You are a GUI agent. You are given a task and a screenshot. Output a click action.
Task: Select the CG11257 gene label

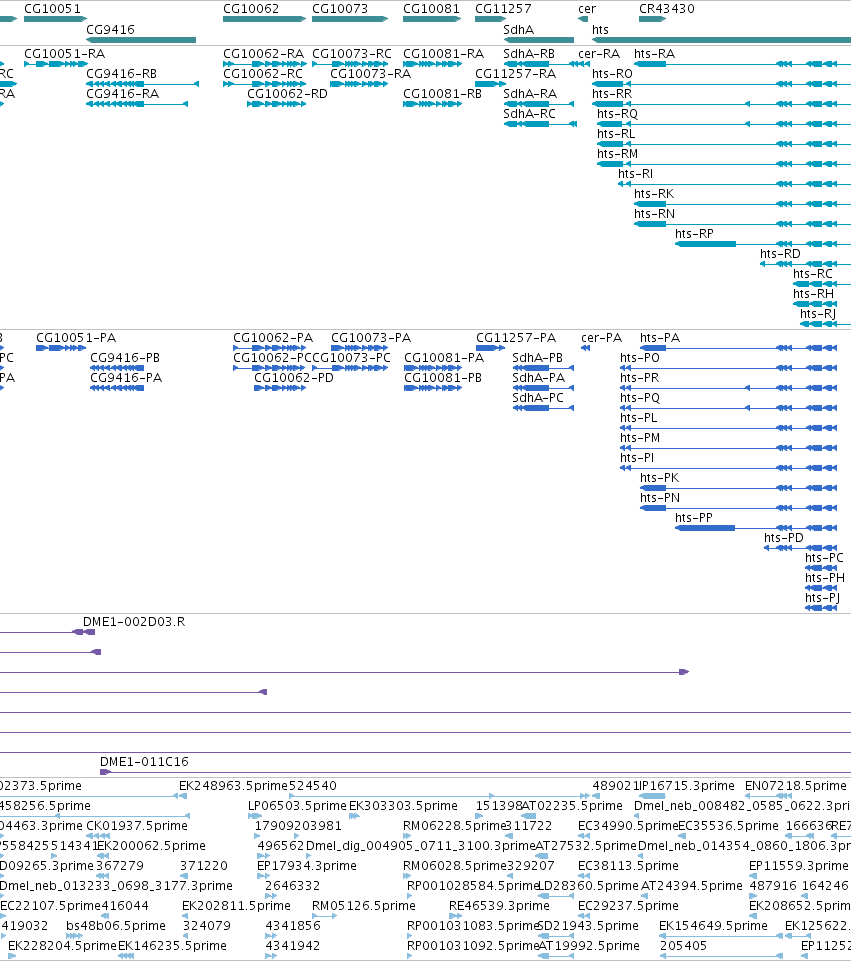coord(503,9)
